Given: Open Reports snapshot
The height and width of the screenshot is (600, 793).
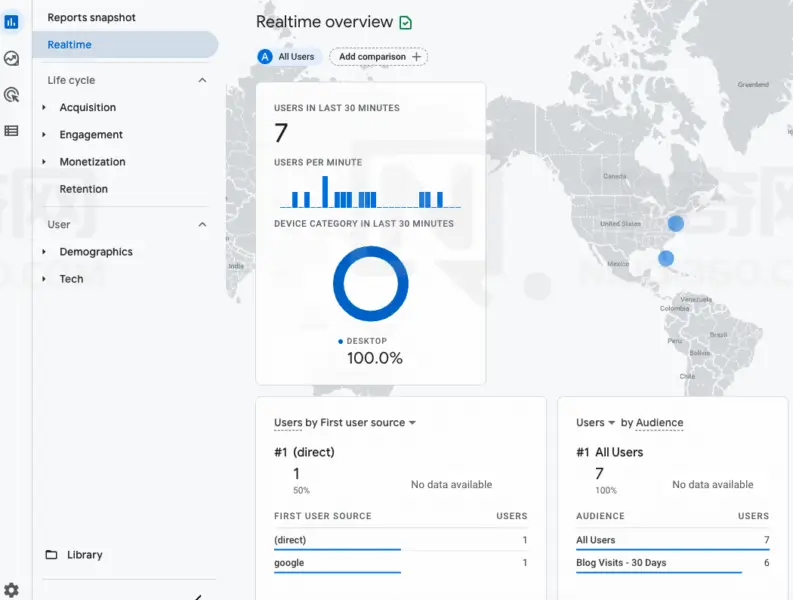Looking at the screenshot, I should 92,17.
